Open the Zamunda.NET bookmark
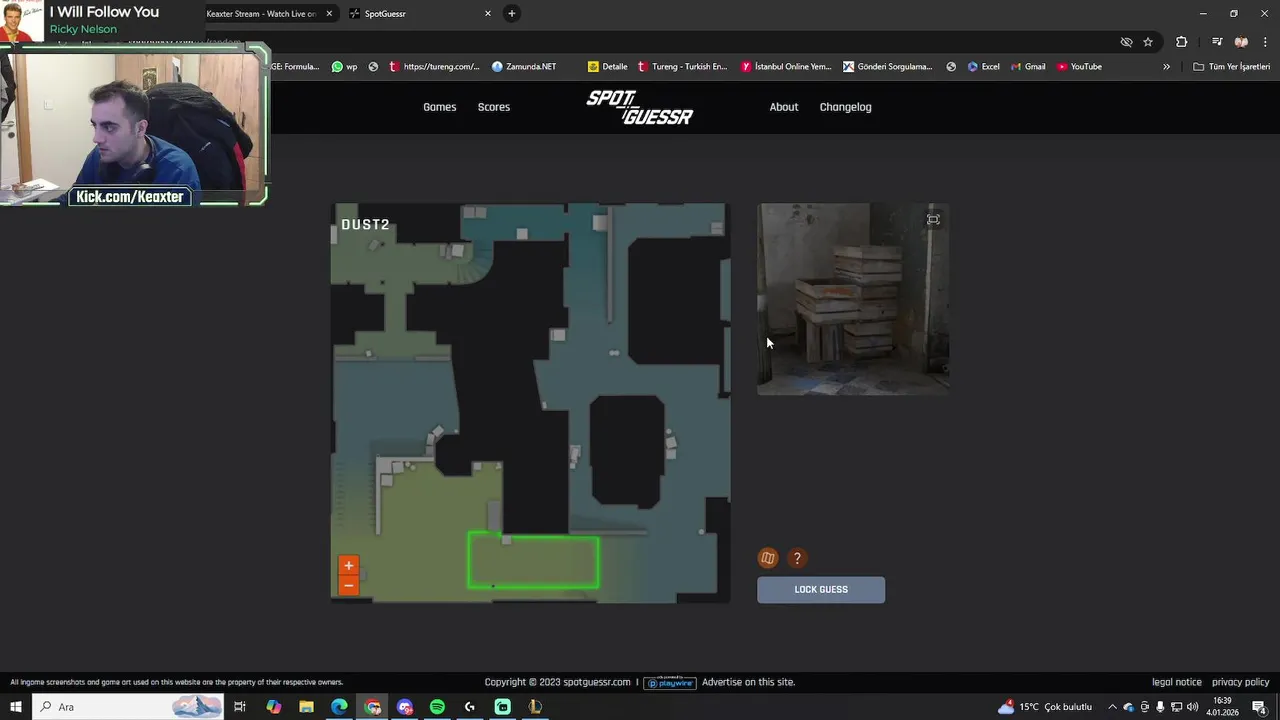 [524, 67]
